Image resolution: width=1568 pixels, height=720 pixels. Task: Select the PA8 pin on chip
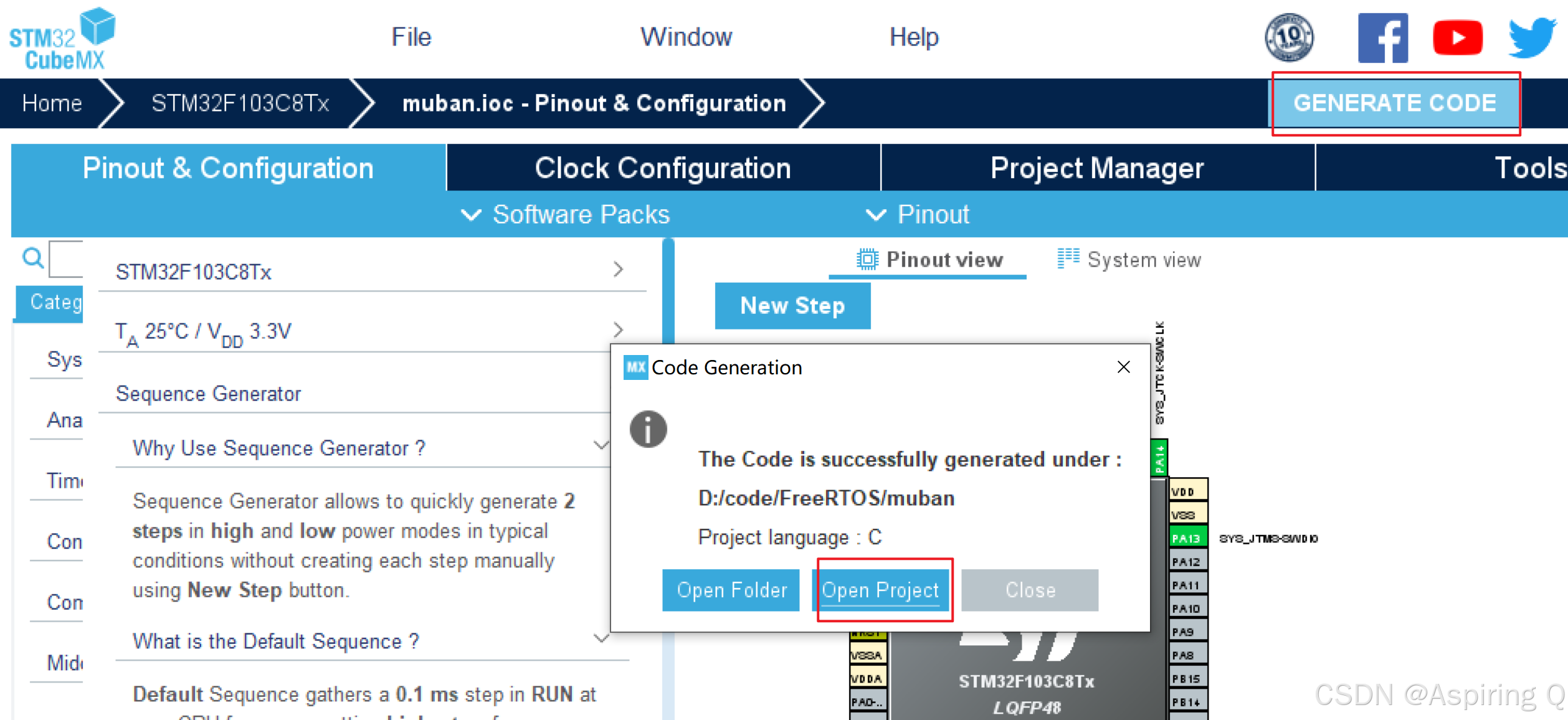[x=1188, y=655]
